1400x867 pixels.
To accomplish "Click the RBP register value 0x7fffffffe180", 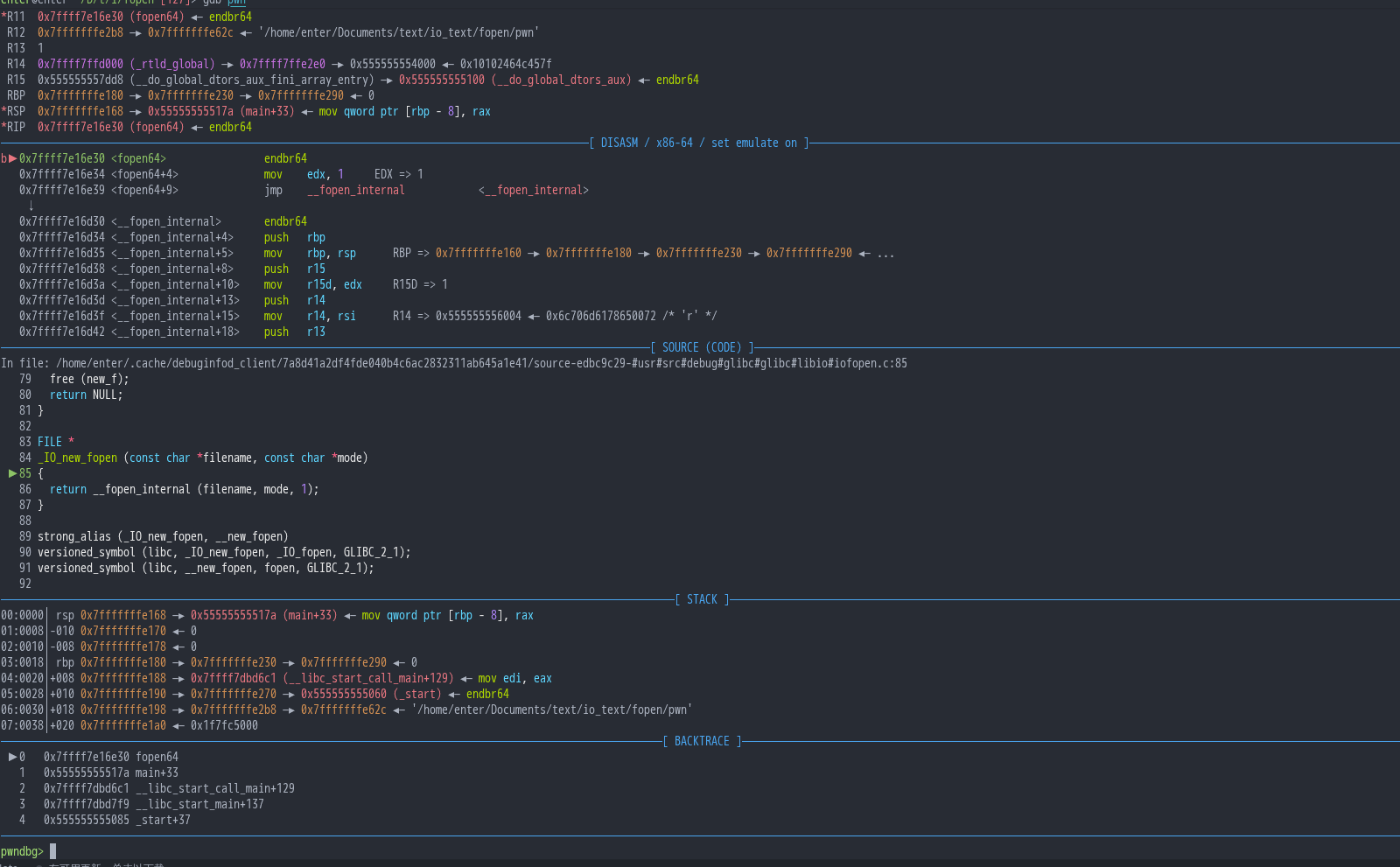I will 80,95.
